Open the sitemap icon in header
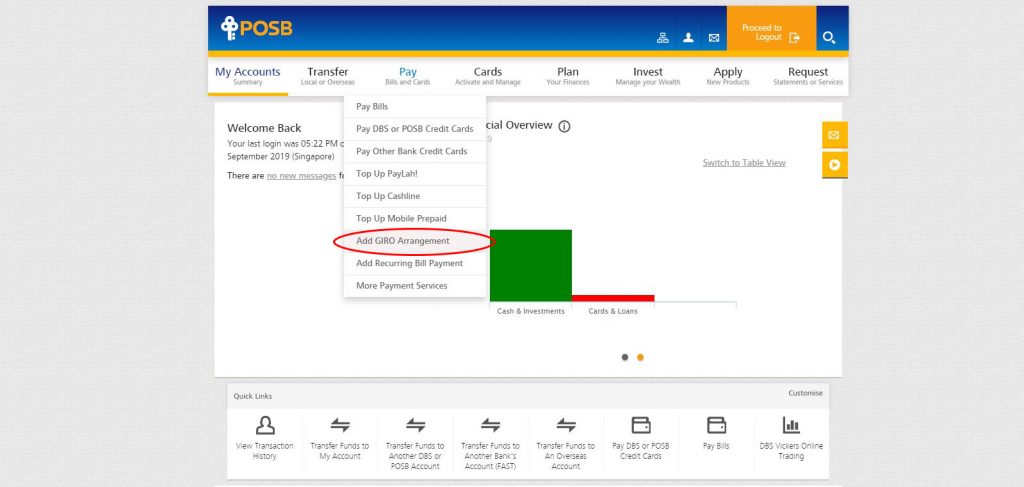Screen dimensions: 1024x487 (x=662, y=38)
